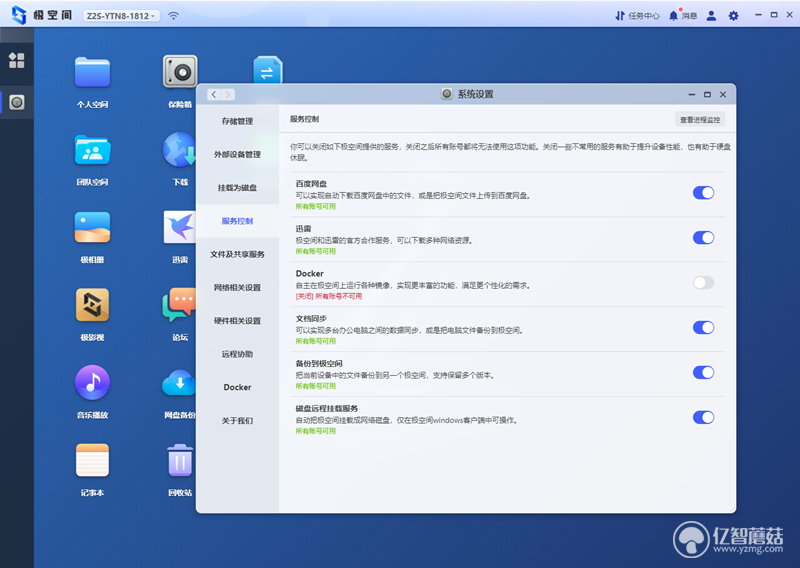Toggle off the 百度网盘 service
Image resolution: width=800 pixels, height=568 pixels.
(703, 193)
